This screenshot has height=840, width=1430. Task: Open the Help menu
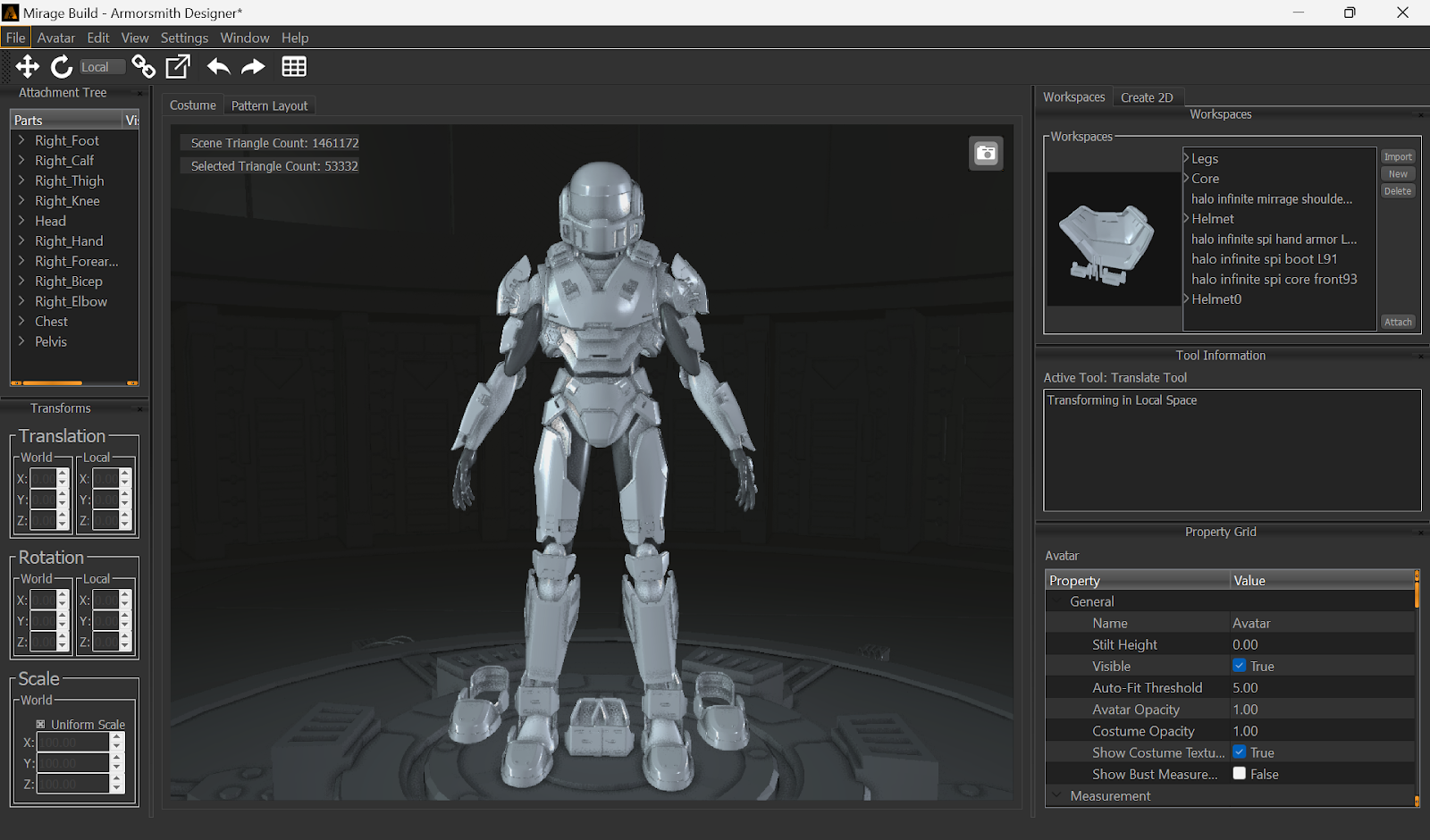tap(295, 38)
